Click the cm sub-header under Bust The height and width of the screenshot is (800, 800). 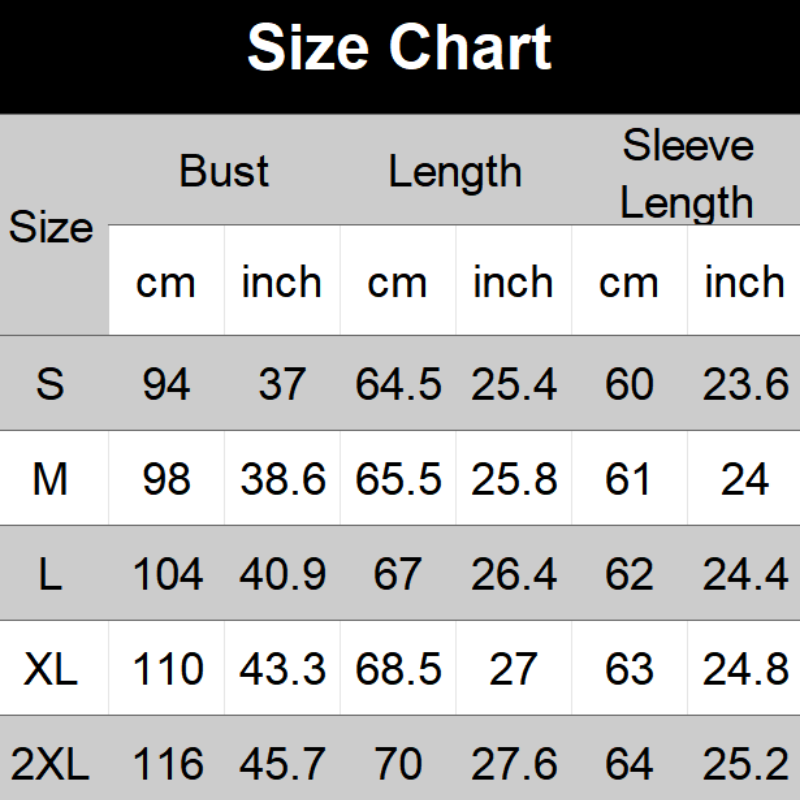click(x=166, y=283)
